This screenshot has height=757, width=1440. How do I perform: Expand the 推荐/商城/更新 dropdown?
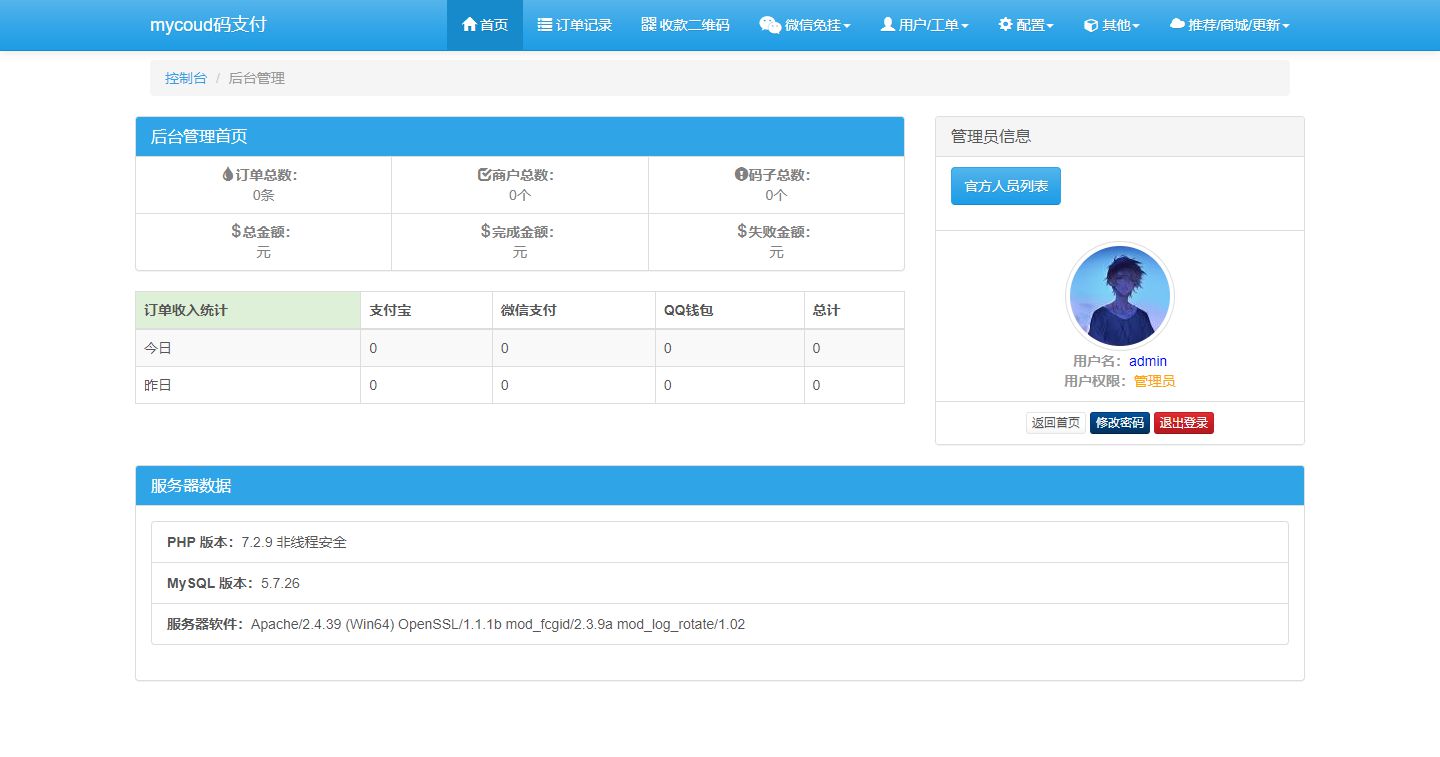click(1230, 25)
